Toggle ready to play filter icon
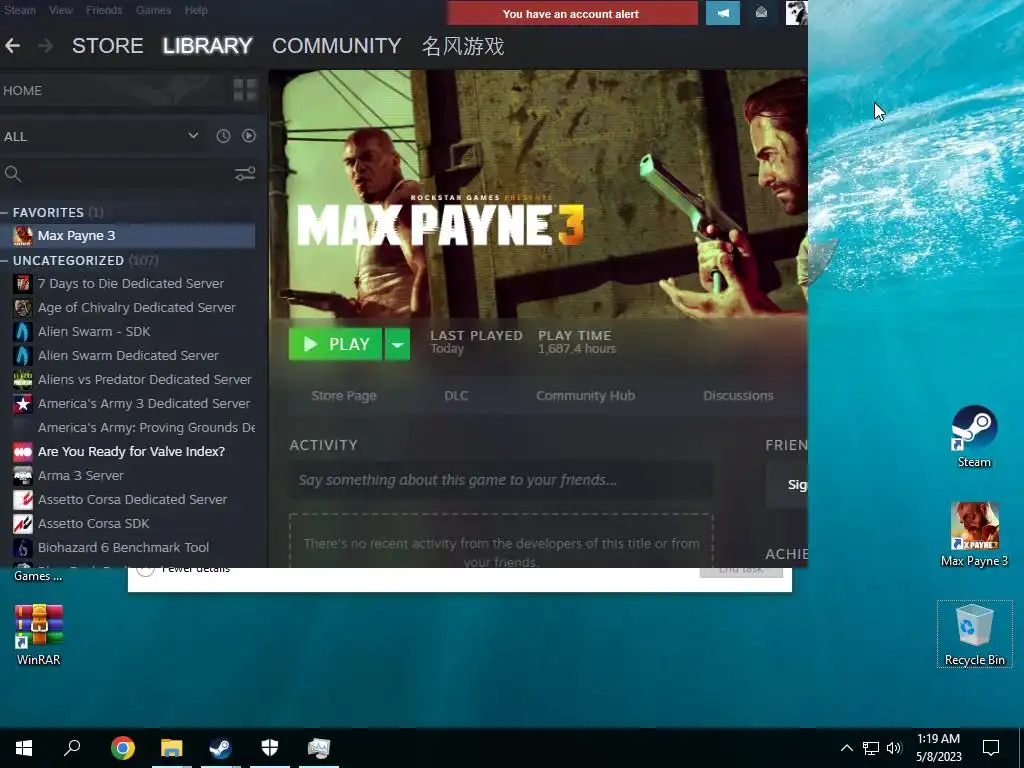 point(249,136)
